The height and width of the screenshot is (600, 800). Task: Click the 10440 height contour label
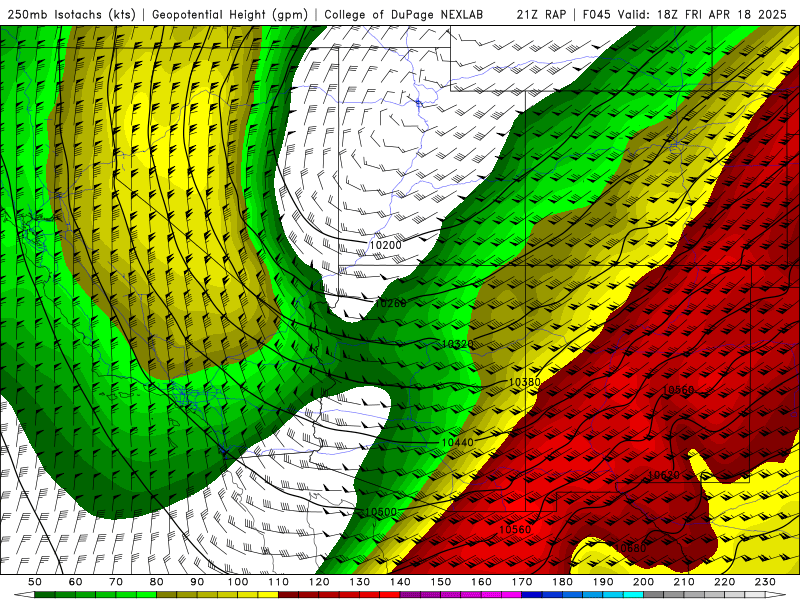[x=458, y=443]
